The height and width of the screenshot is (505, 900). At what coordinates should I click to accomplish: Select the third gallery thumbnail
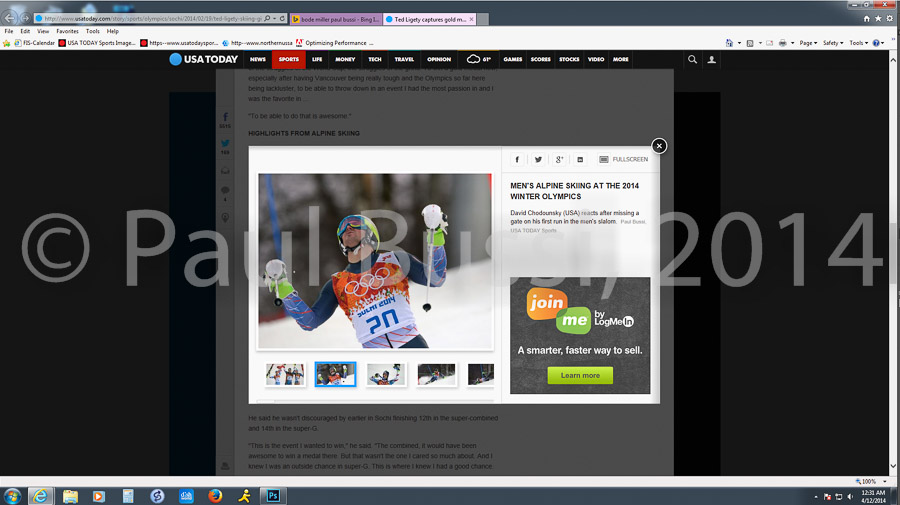point(386,374)
